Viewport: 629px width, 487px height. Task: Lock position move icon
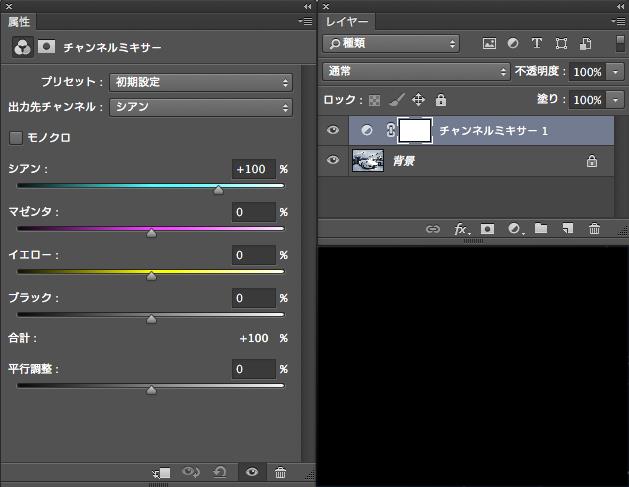pyautogui.click(x=418, y=99)
